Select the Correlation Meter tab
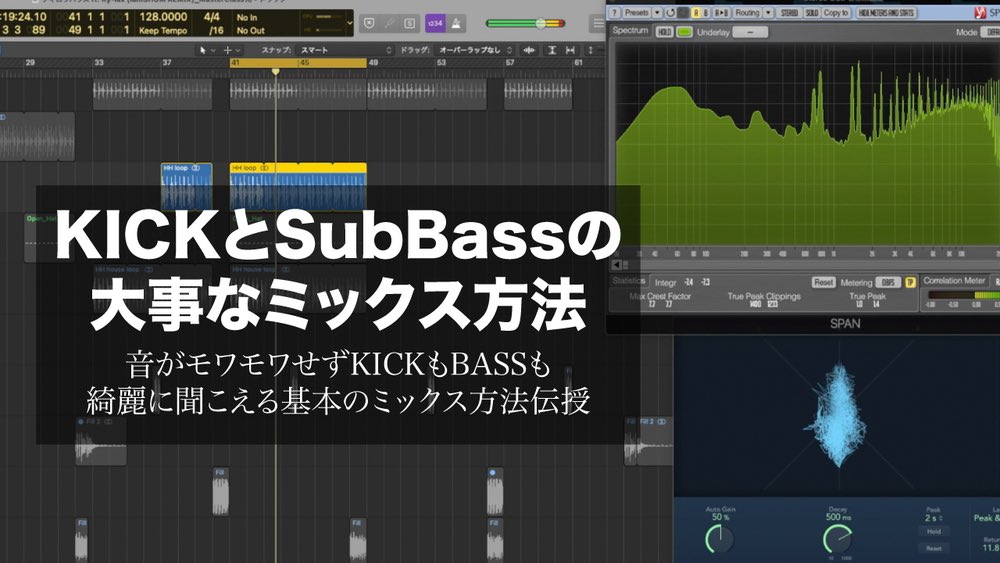This screenshot has width=1000, height=563. pyautogui.click(x=954, y=281)
